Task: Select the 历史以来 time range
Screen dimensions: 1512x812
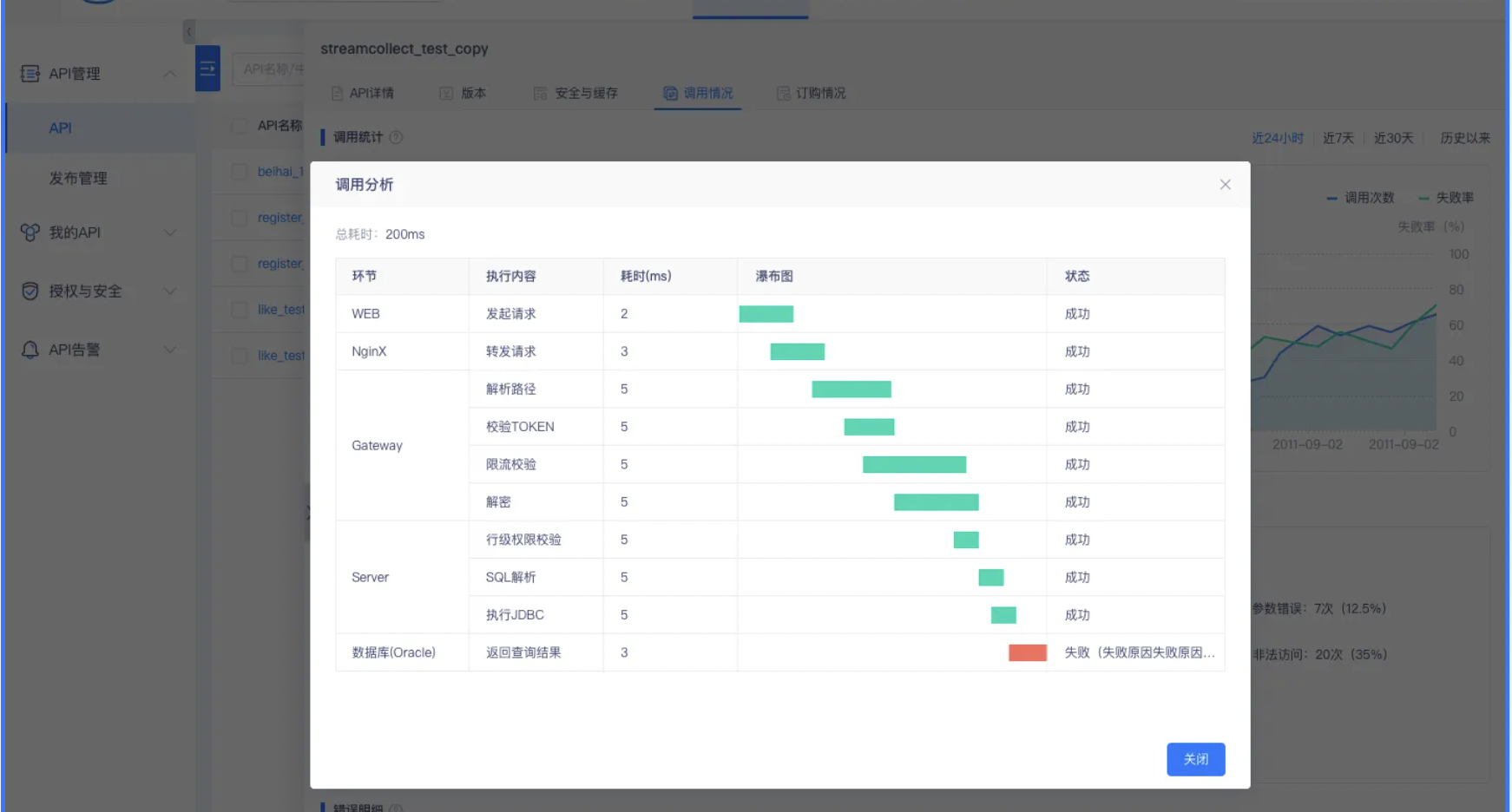Action: (1465, 138)
